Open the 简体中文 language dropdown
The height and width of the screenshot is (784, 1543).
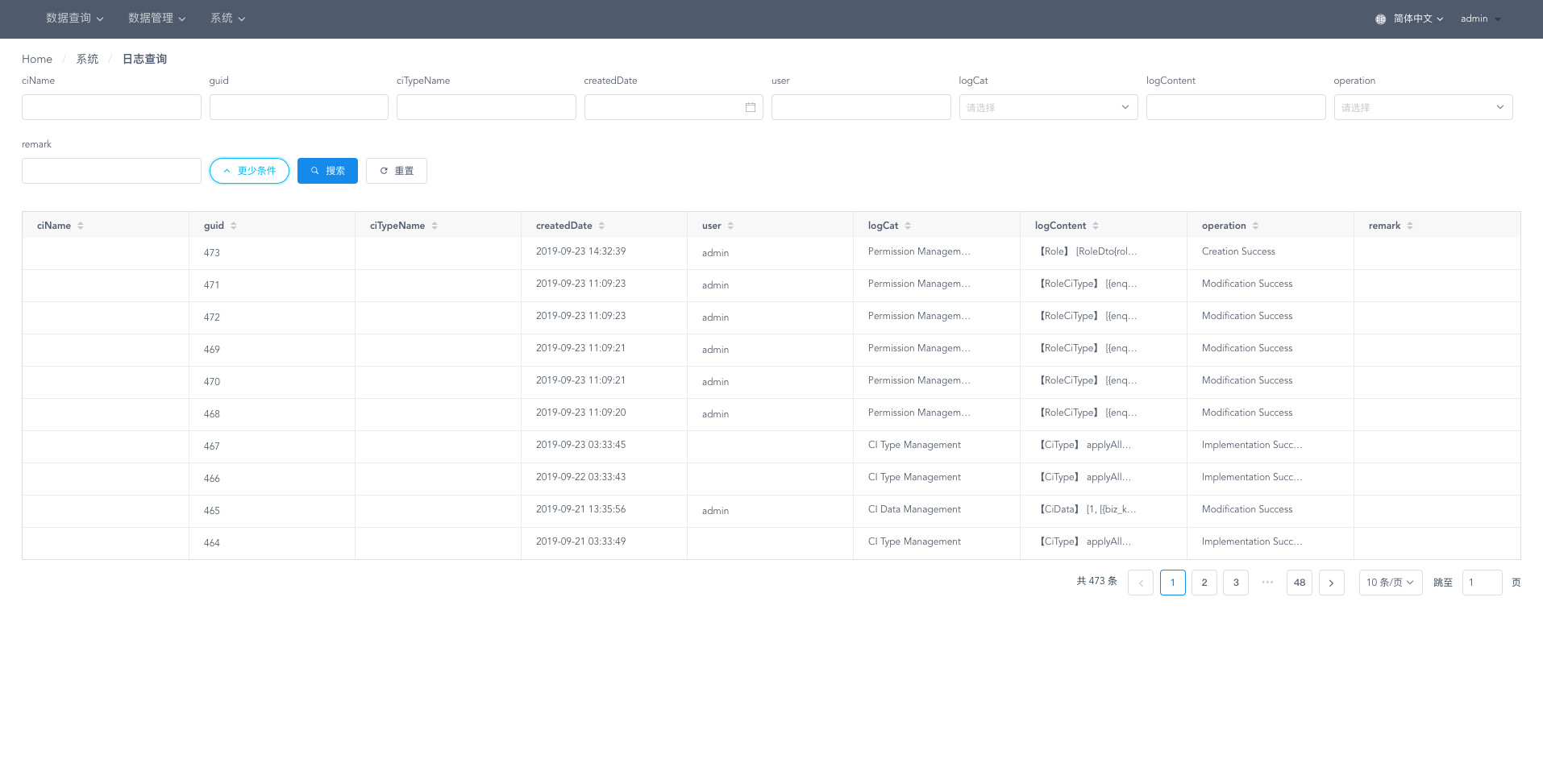[x=1418, y=19]
